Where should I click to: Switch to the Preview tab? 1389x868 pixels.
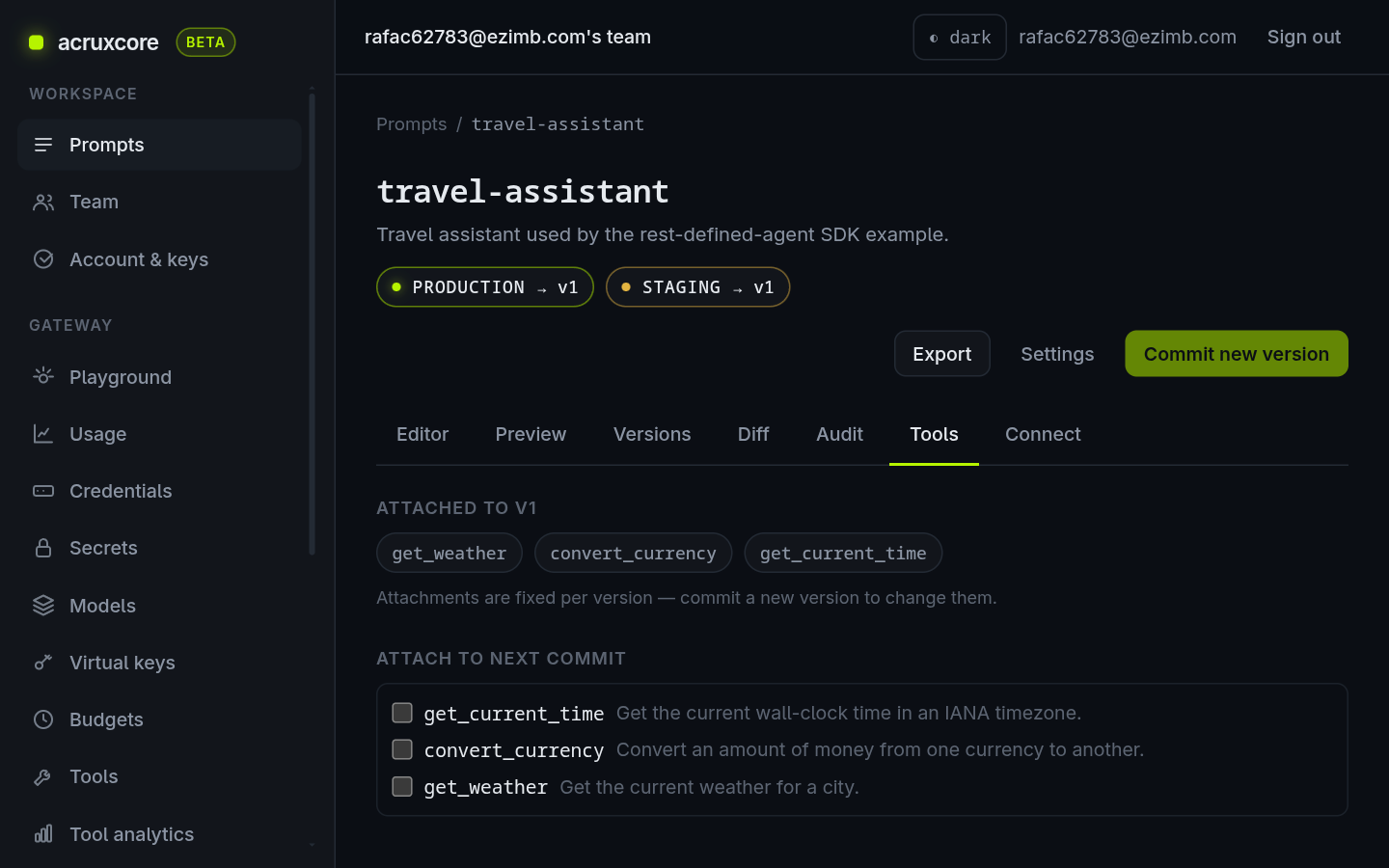531,434
